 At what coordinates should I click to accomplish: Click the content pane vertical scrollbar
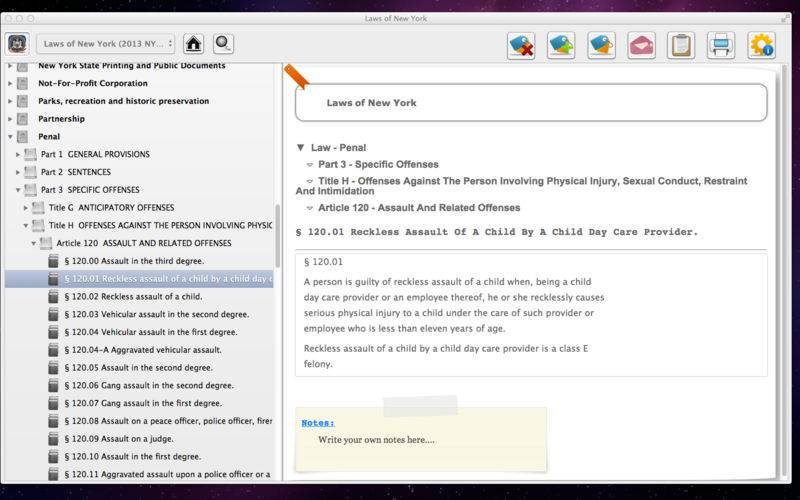(x=784, y=270)
